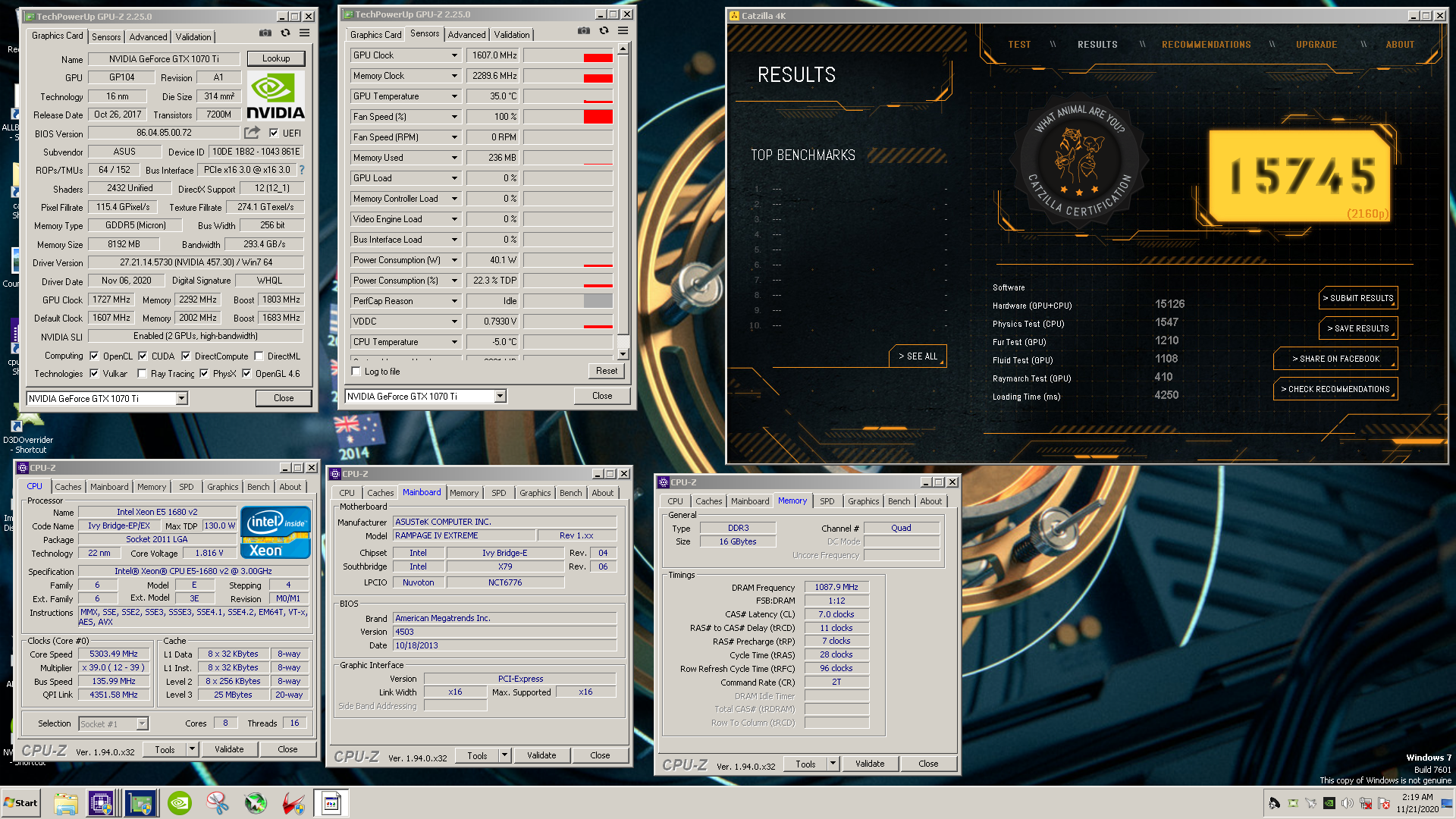
Task: Click Reset in GPU-Z Sensors window
Action: [607, 371]
